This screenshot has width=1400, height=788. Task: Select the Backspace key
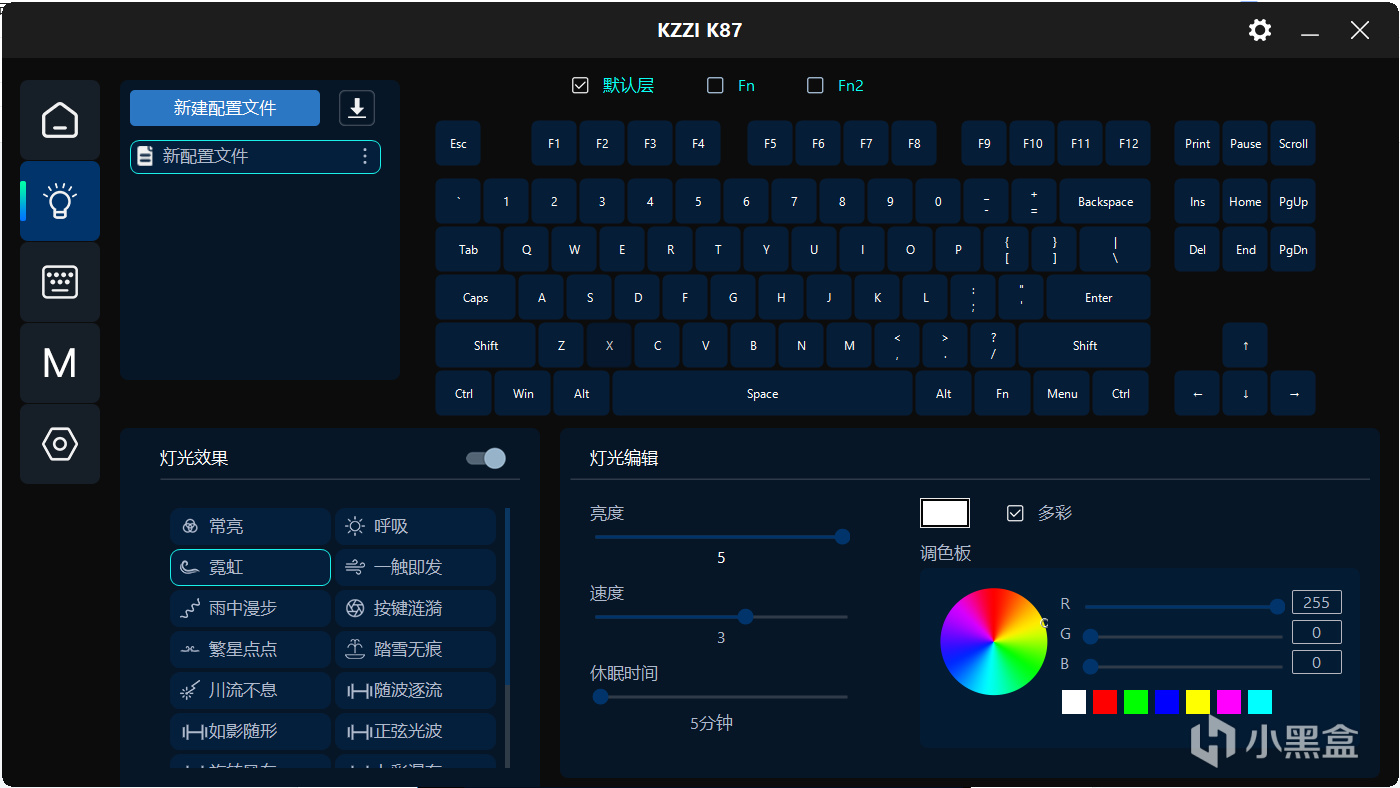coord(1105,202)
